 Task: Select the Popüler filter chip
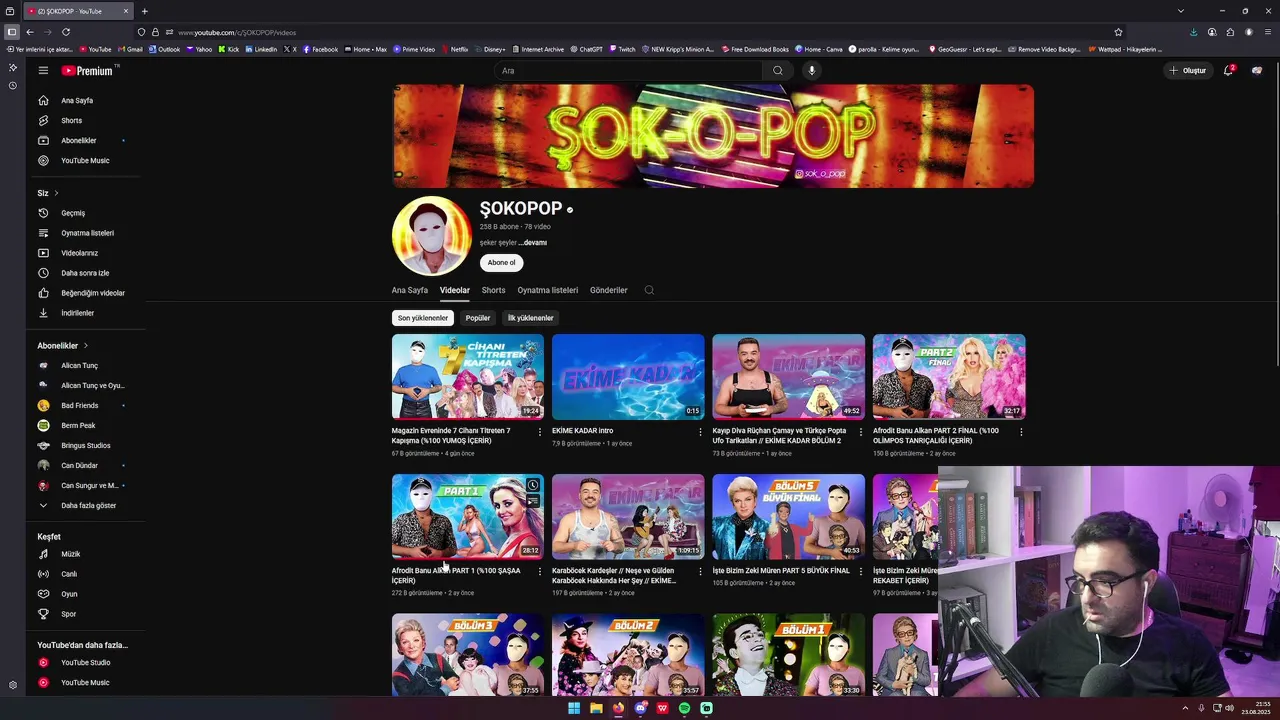pos(478,318)
